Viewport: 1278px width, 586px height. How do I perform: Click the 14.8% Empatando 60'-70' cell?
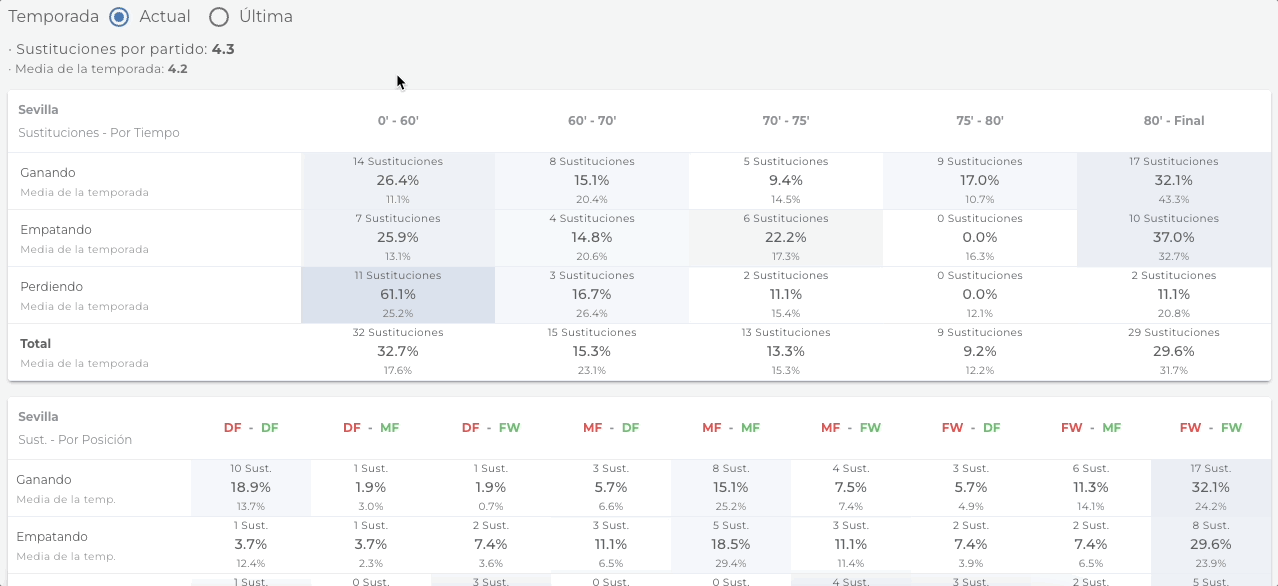(592, 238)
